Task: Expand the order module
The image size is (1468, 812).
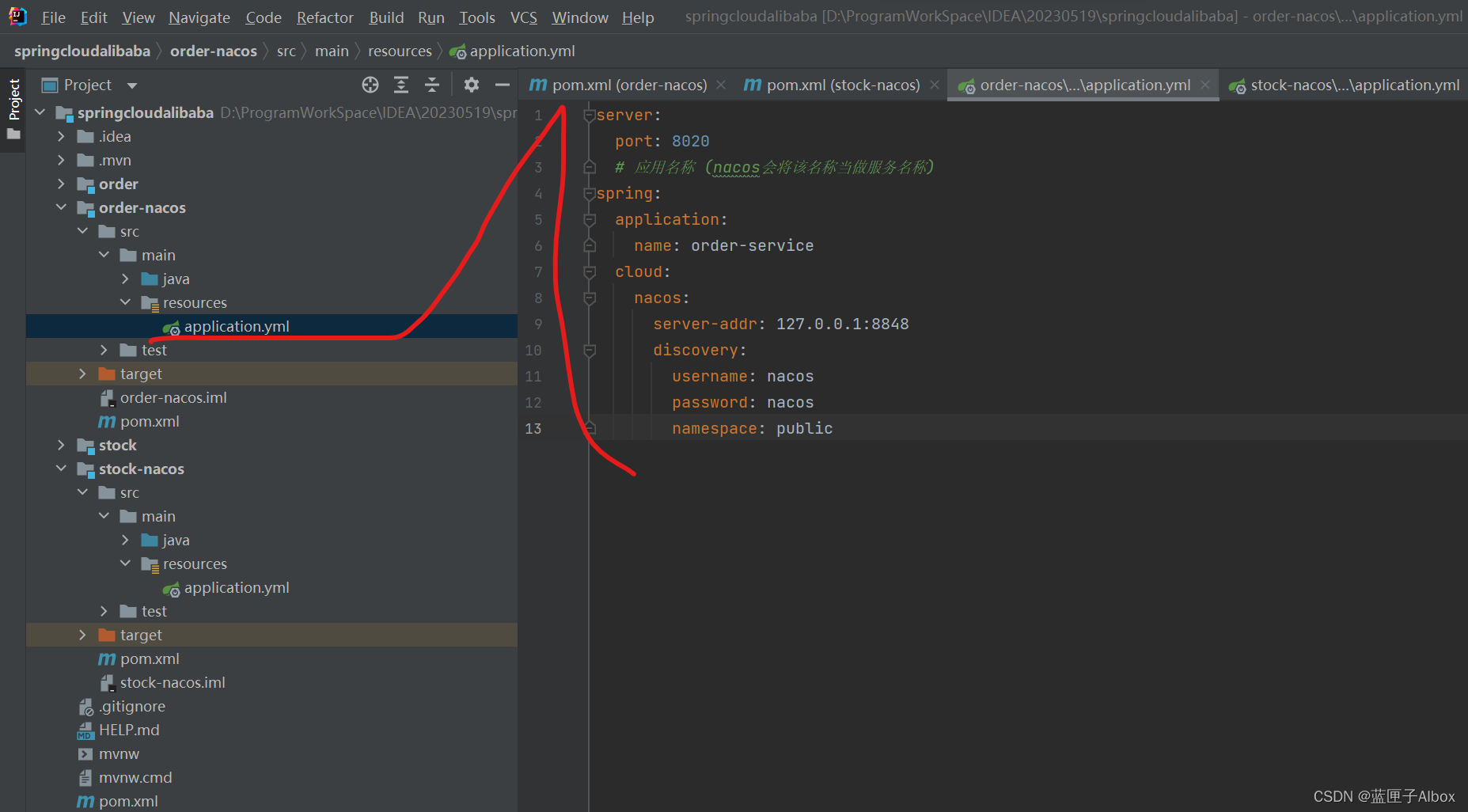Action: (61, 184)
